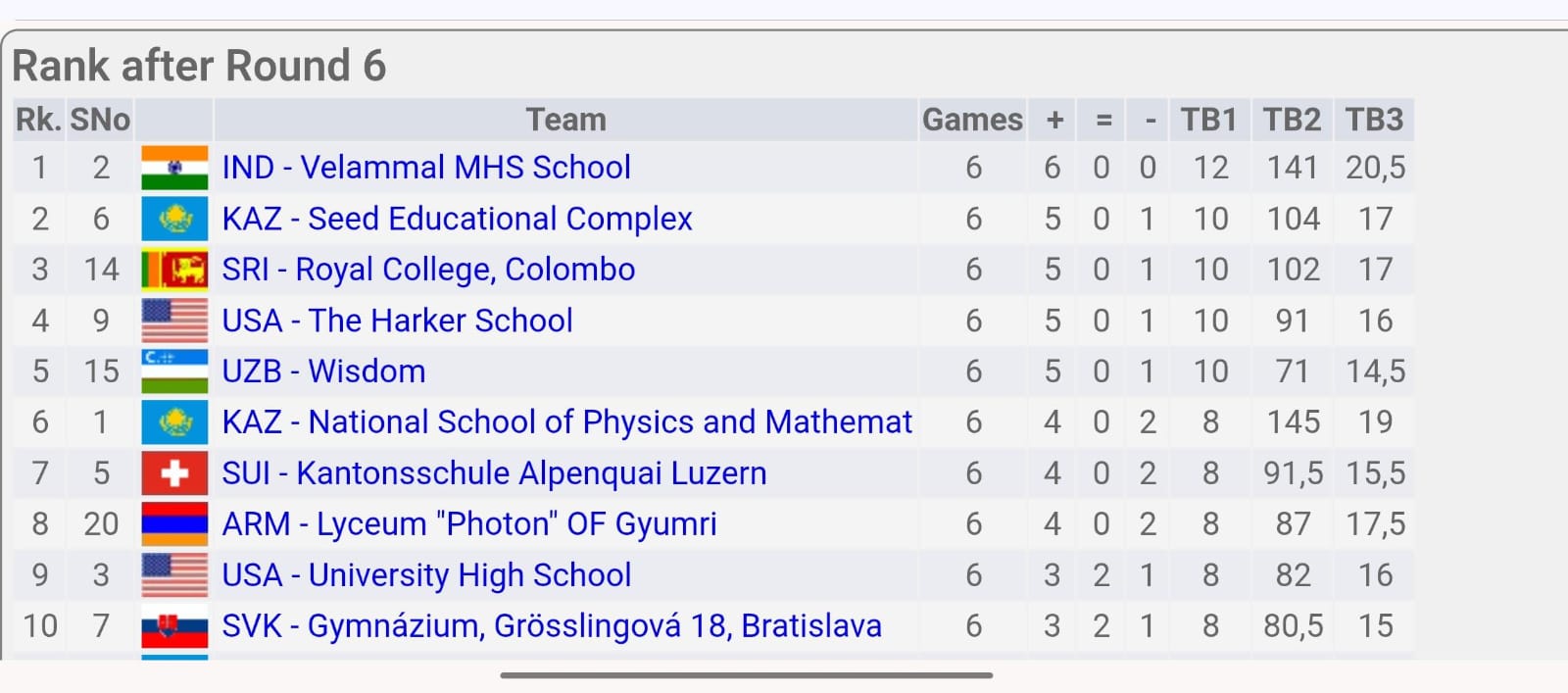Click the TB1 column header
Image resolution: width=1568 pixels, height=693 pixels.
coord(1208,120)
